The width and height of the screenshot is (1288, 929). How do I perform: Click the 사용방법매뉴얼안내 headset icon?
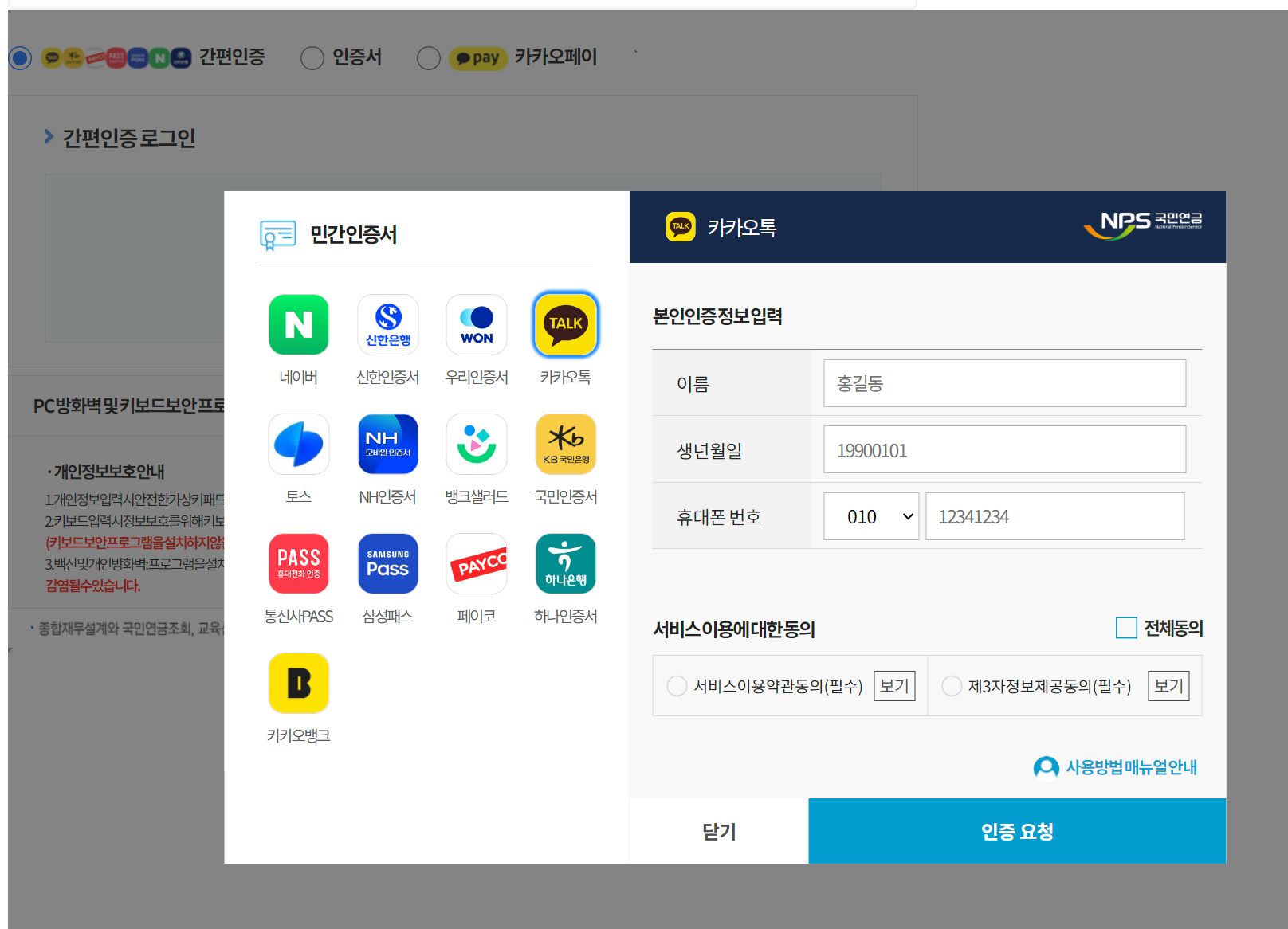coord(1046,768)
